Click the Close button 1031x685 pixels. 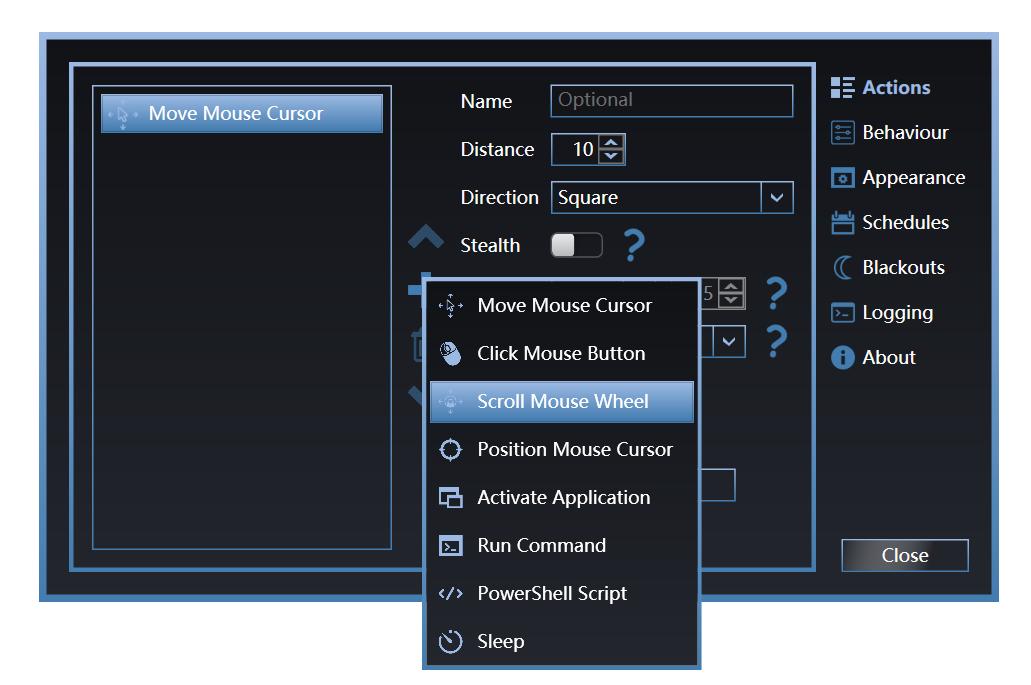pyautogui.click(x=905, y=555)
